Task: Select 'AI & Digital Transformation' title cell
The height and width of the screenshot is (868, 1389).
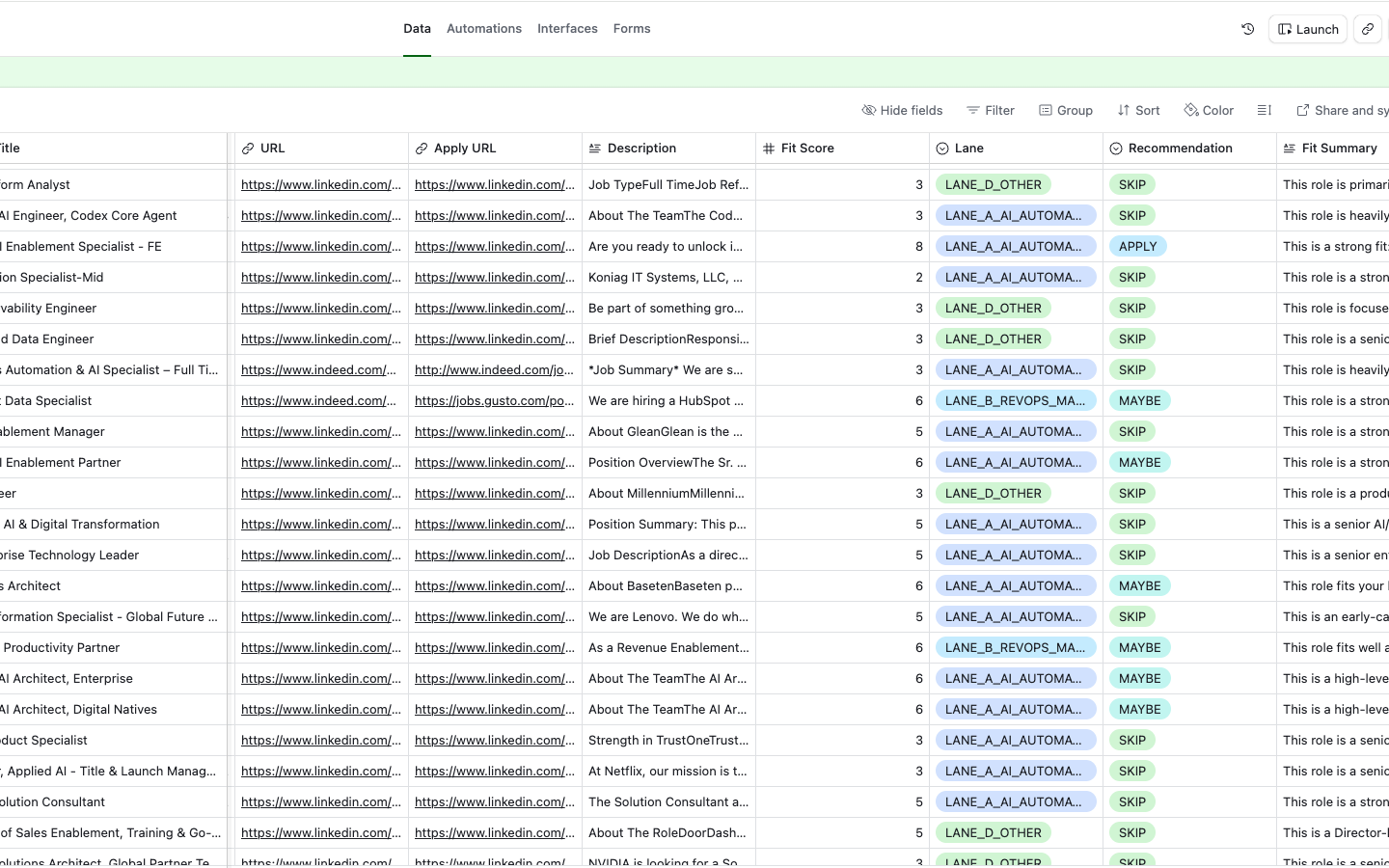Action: point(113,524)
